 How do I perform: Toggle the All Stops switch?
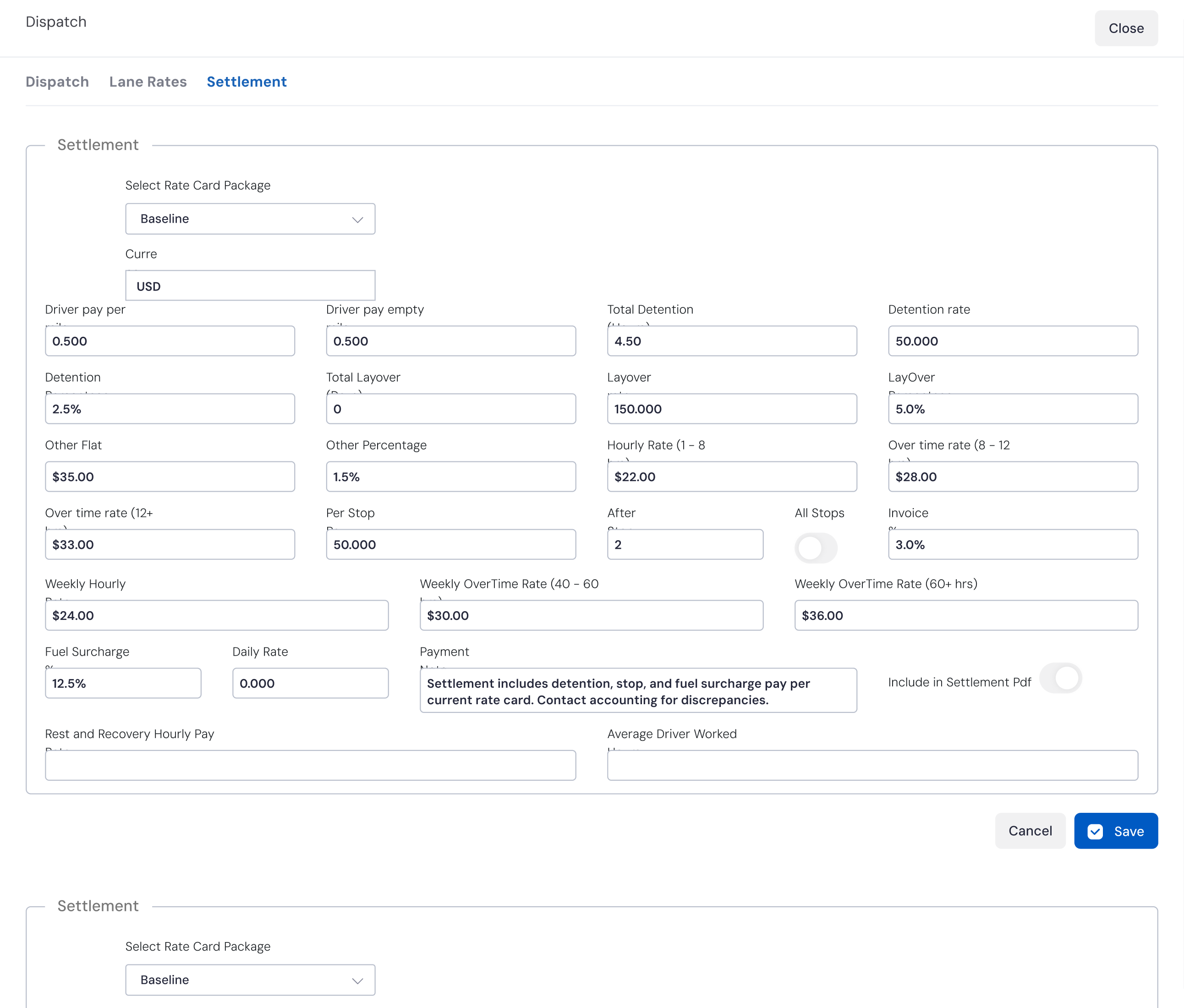(816, 548)
